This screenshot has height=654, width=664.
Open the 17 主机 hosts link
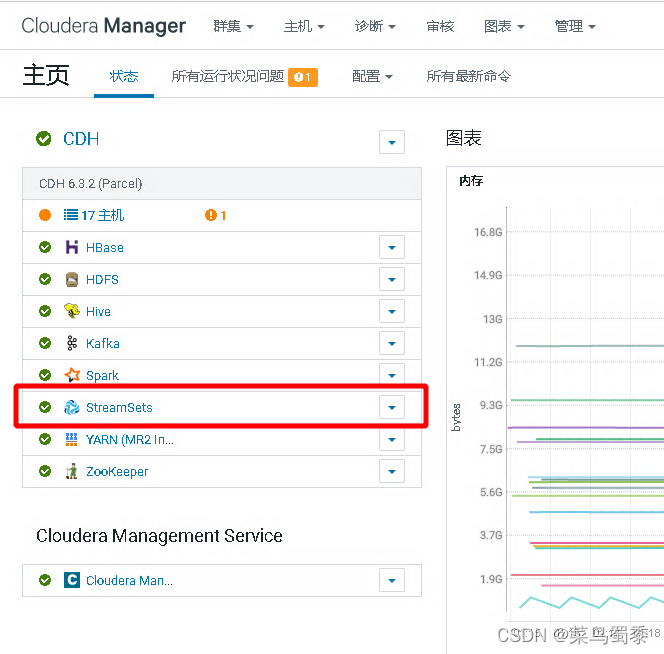point(102,215)
